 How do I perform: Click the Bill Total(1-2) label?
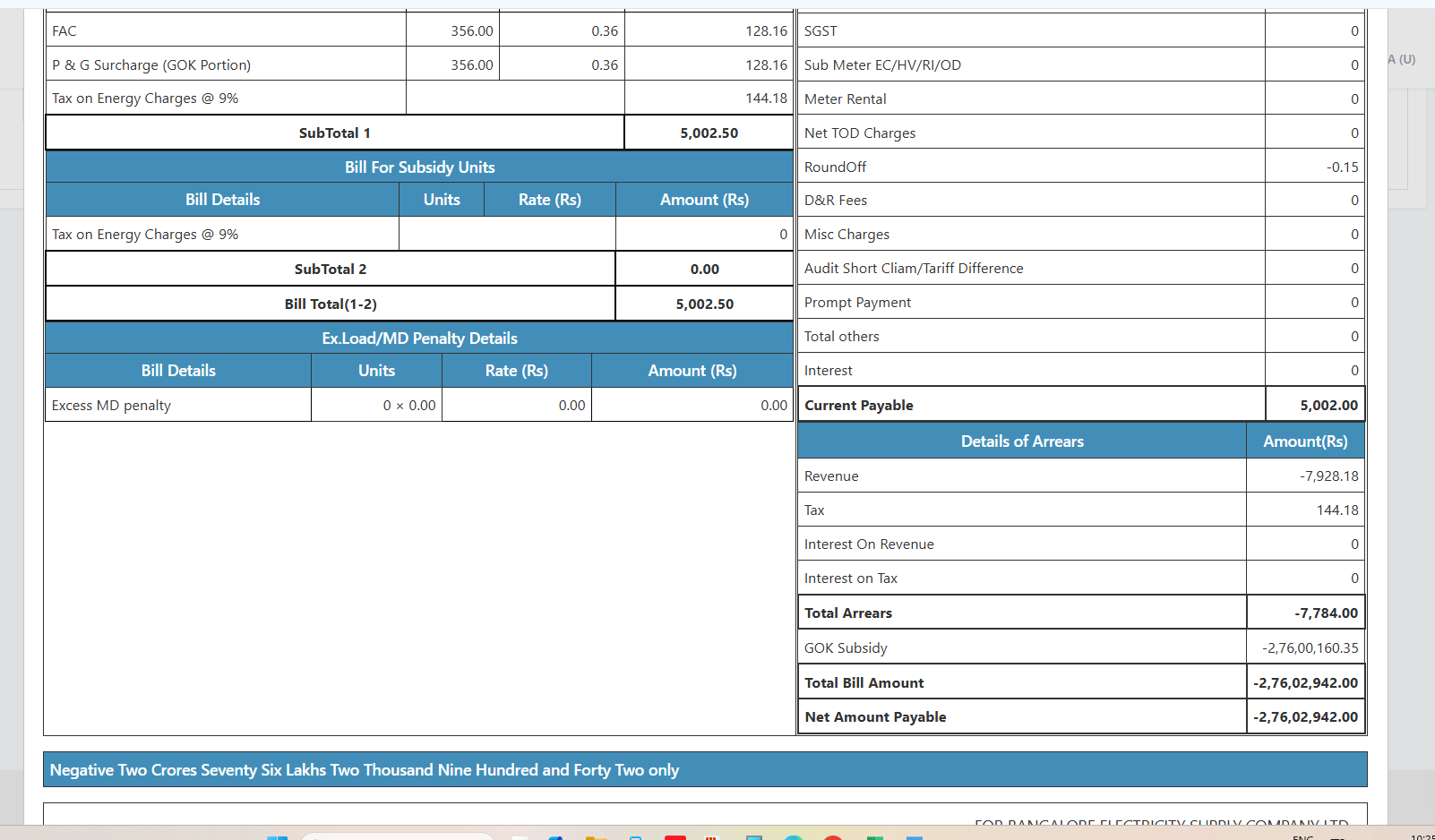331,304
